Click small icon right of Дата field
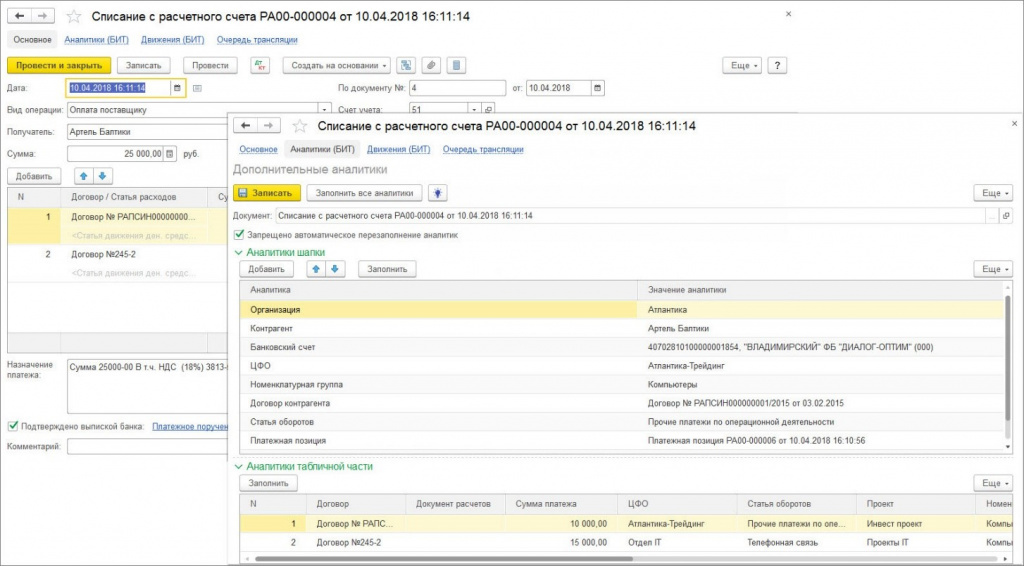Viewport: 1024px width, 566px height. point(197,88)
